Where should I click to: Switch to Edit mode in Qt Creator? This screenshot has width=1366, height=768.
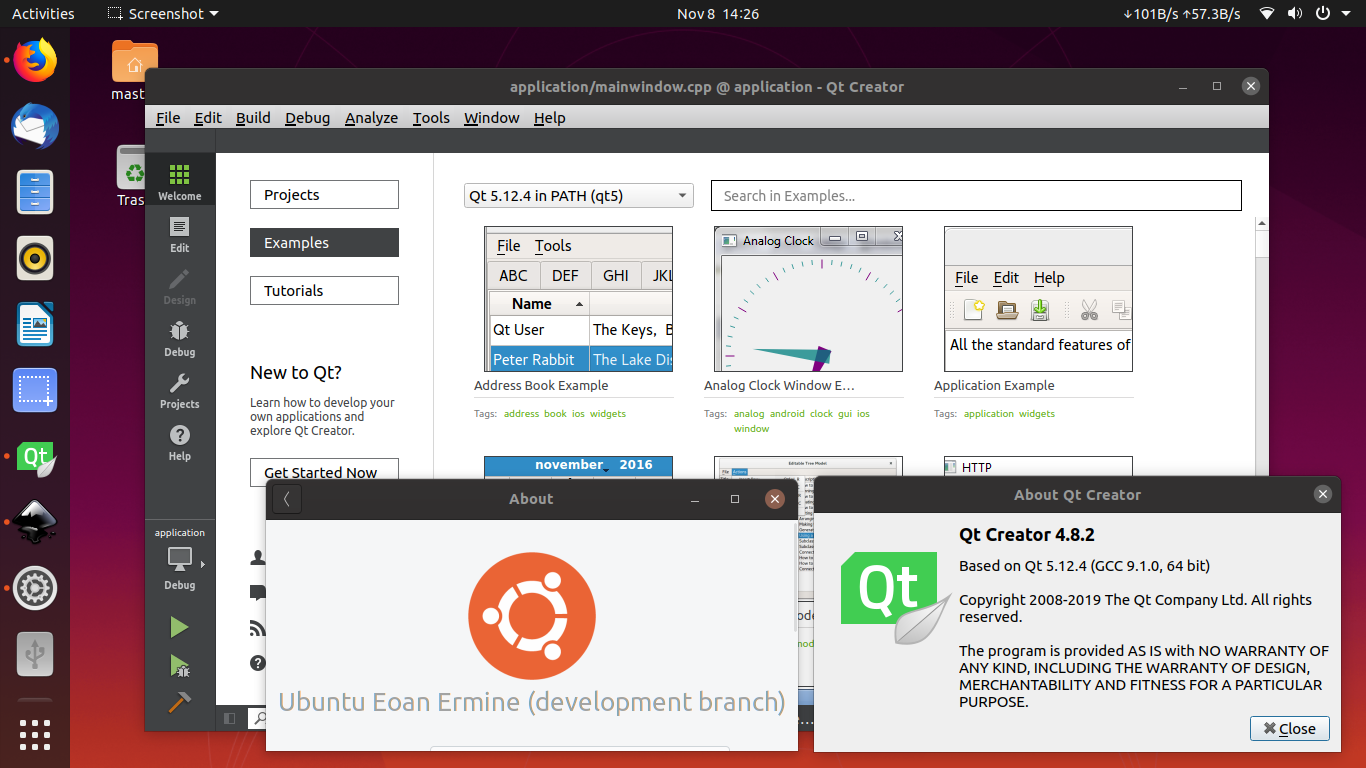[180, 228]
